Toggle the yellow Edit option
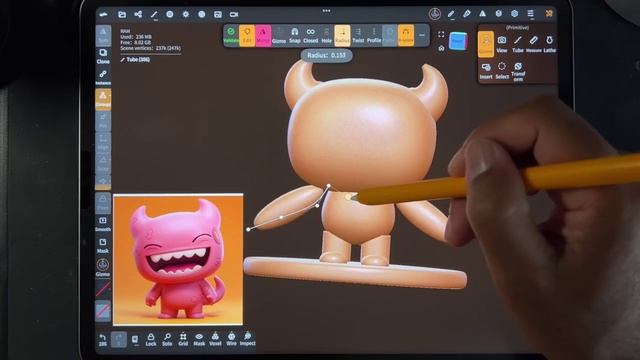The width and height of the screenshot is (640, 360). tap(247, 36)
